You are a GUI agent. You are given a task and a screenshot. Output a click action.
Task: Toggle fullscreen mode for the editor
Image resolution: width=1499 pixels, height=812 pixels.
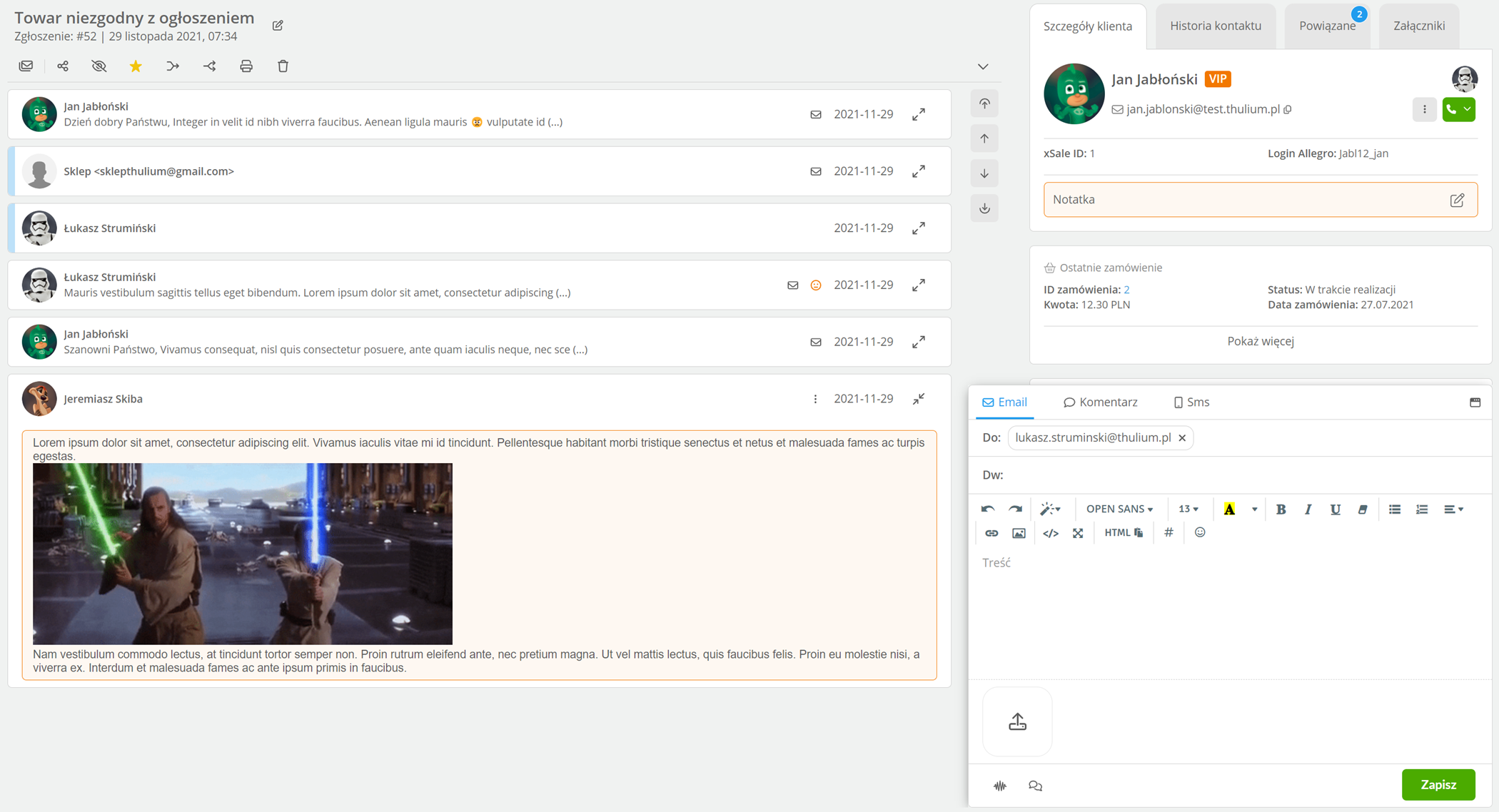click(x=1078, y=533)
